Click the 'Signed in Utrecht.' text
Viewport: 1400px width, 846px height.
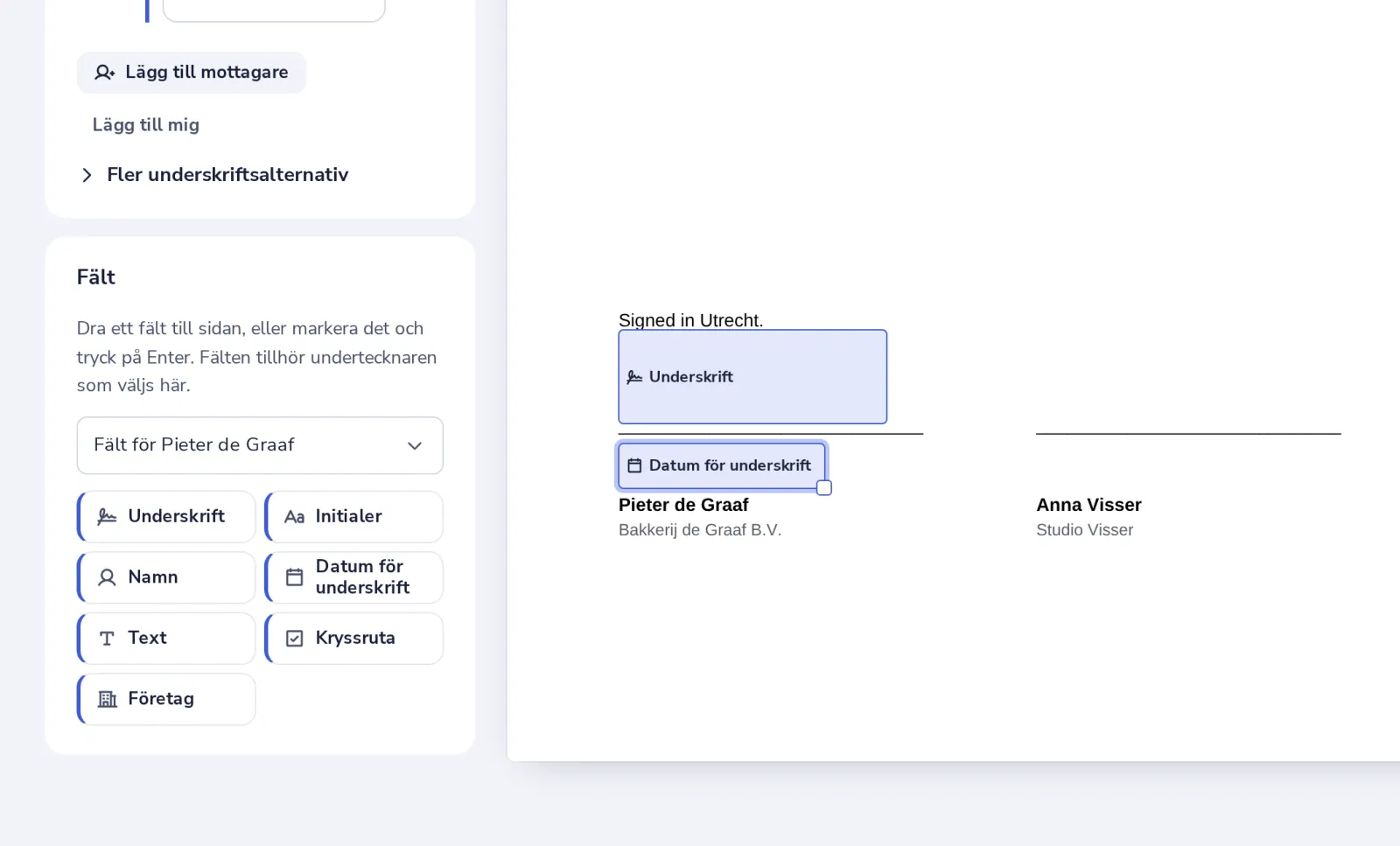tap(690, 320)
